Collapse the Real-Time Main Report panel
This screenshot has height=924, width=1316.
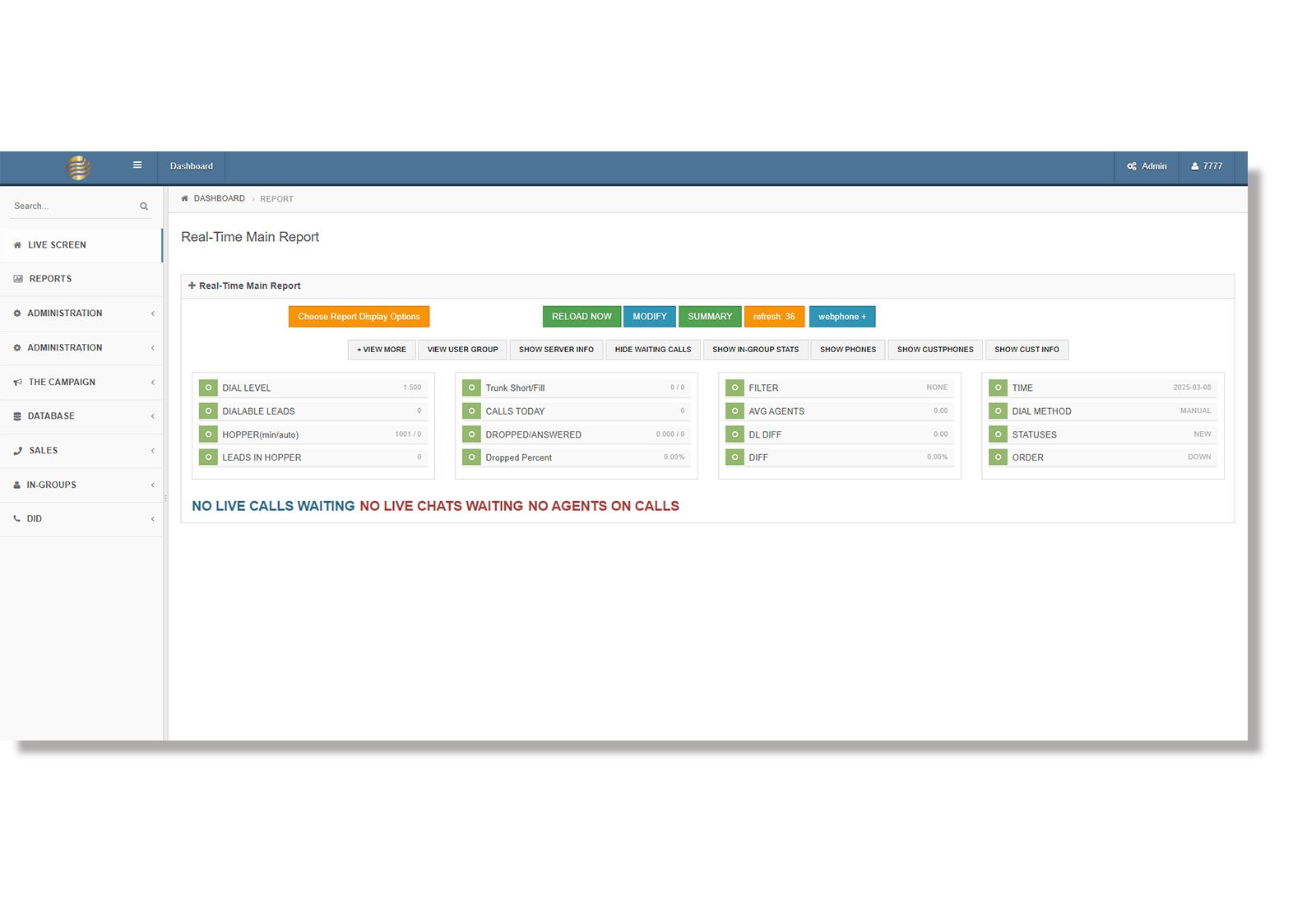[x=192, y=286]
